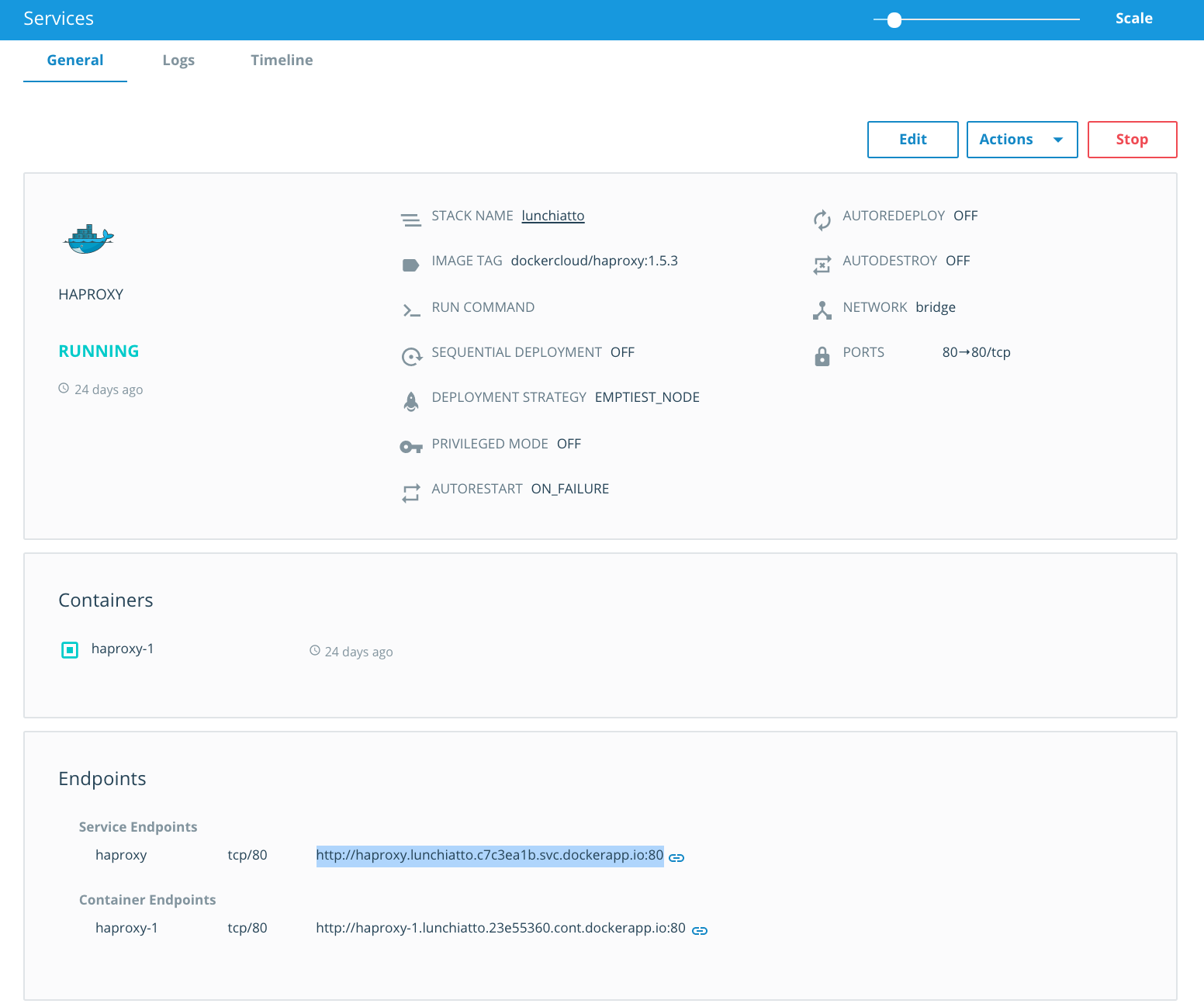Click the EMPTIEST_NODE strategy value
Image resolution: width=1204 pixels, height=1007 pixels.
click(x=647, y=397)
